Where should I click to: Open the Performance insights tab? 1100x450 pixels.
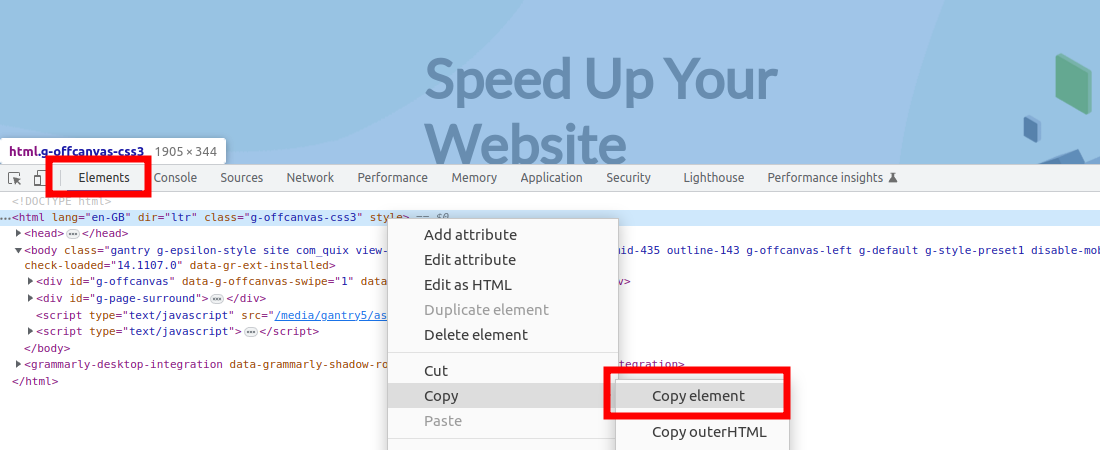point(825,178)
